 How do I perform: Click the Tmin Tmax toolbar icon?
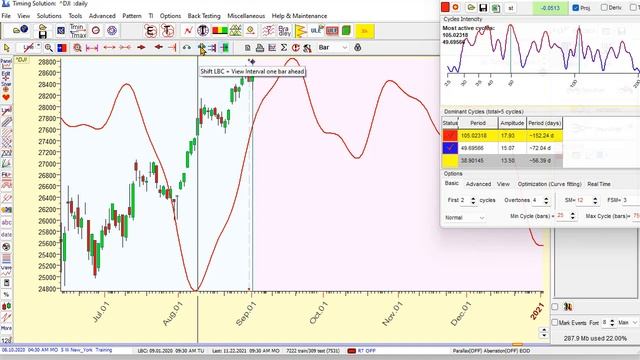(x=78, y=31)
